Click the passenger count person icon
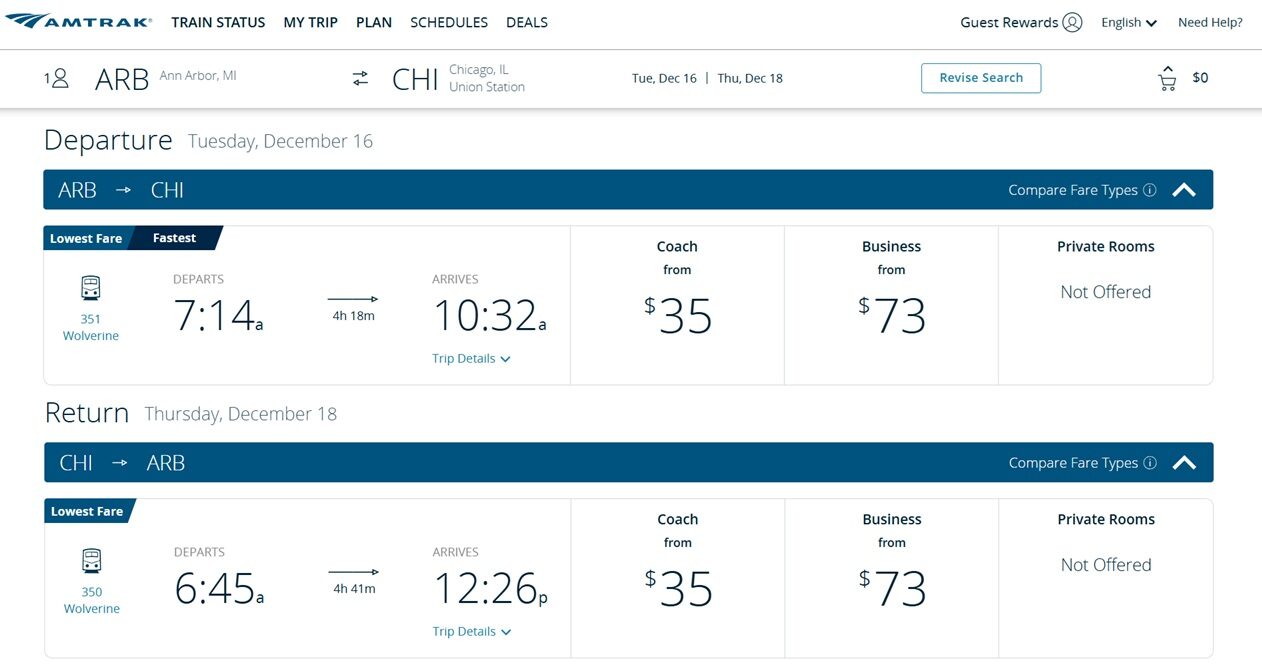Viewport: 1262px width, 670px height. click(59, 78)
